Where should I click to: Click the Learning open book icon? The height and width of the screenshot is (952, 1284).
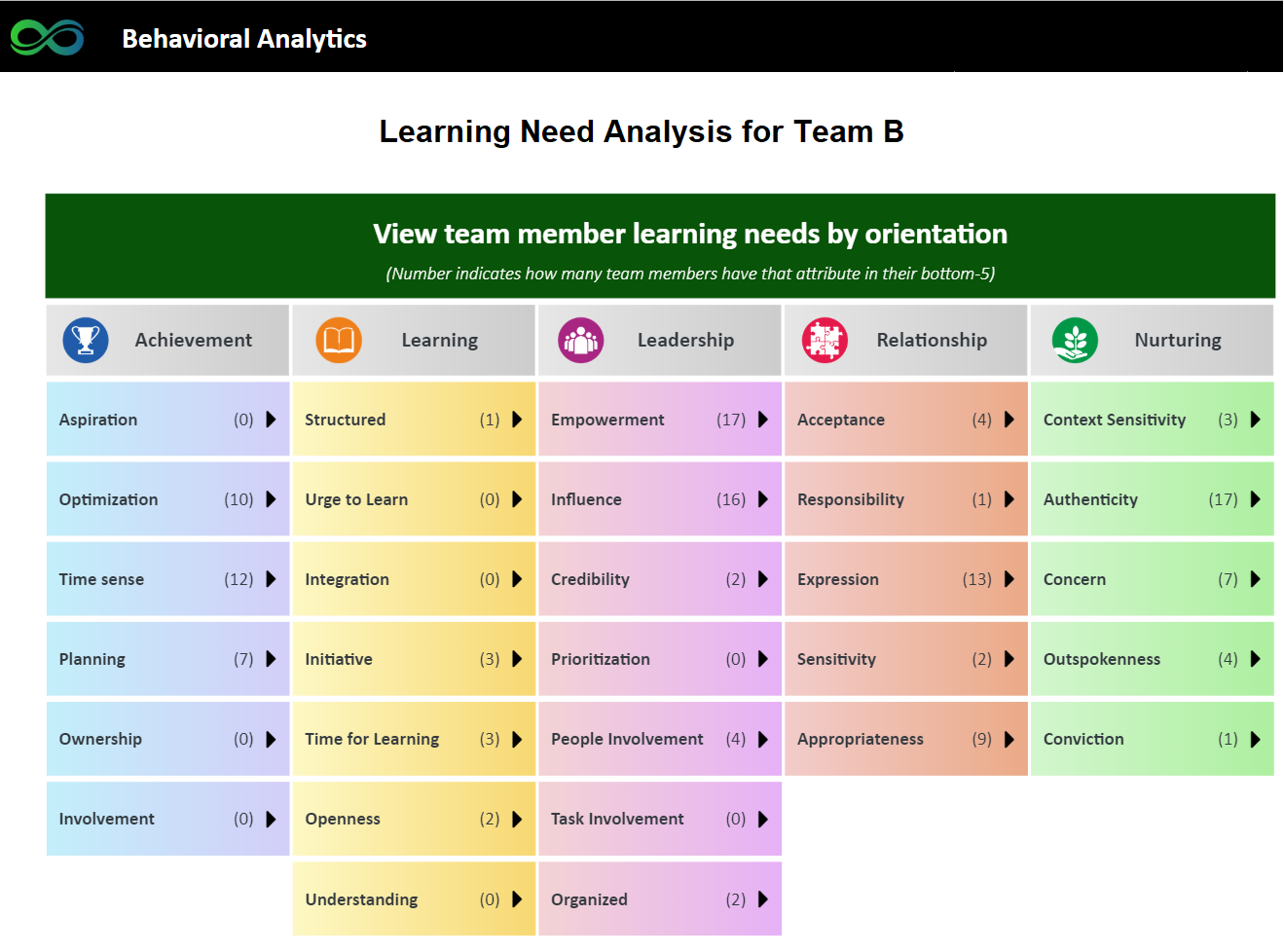point(339,340)
